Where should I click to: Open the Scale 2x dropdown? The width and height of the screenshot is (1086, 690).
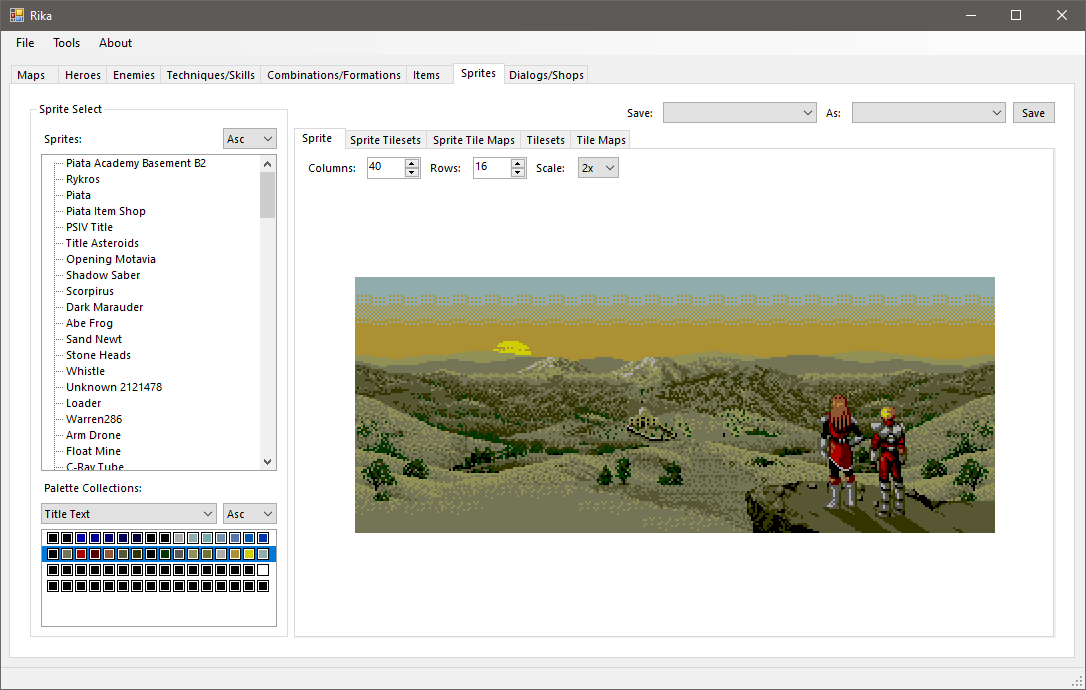(598, 168)
